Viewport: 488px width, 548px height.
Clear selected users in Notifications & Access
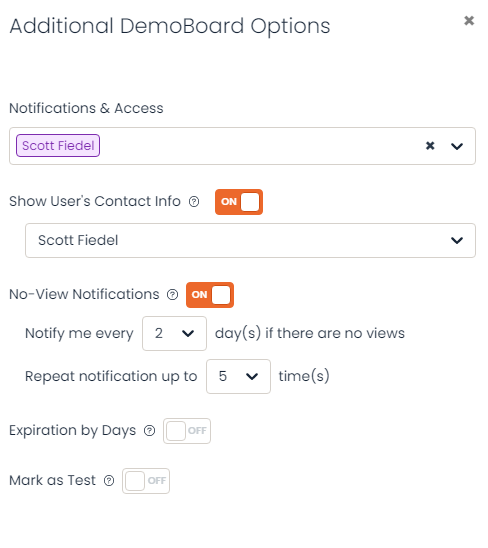(430, 145)
